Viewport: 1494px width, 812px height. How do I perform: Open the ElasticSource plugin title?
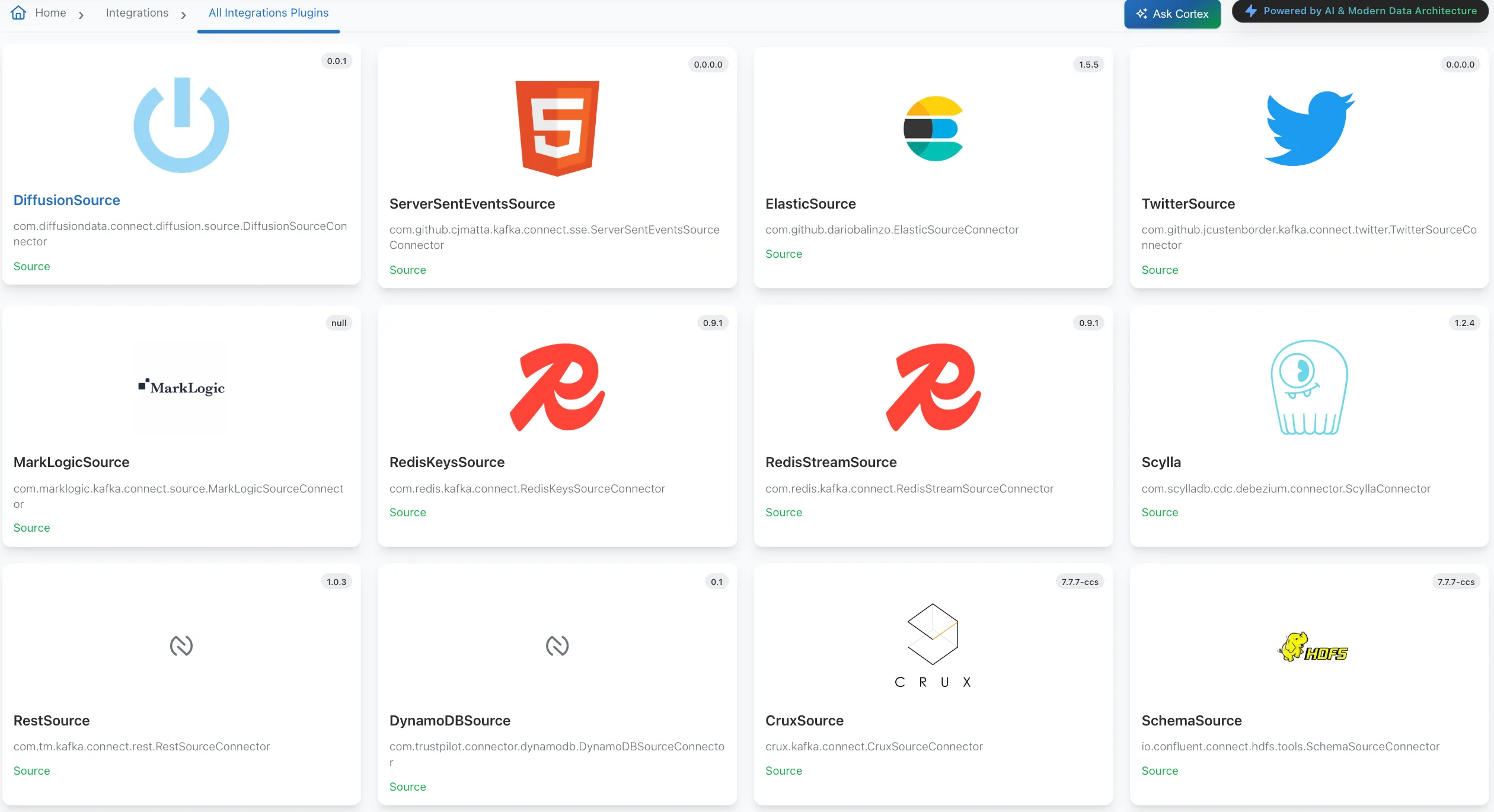(810, 204)
